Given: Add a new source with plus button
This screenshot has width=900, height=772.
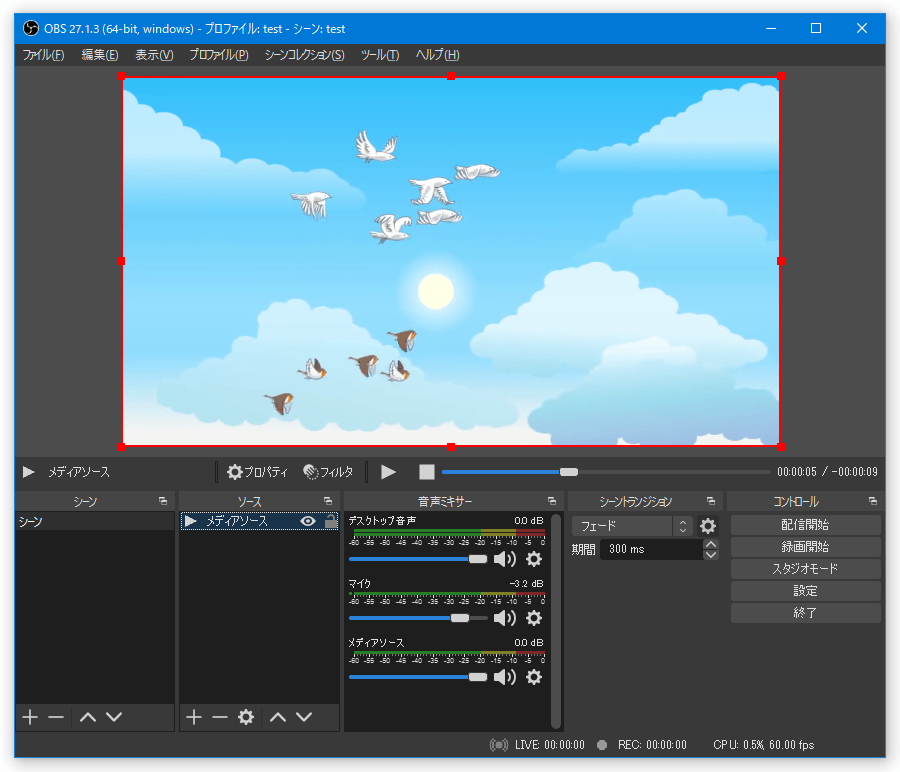Looking at the screenshot, I should tap(194, 717).
